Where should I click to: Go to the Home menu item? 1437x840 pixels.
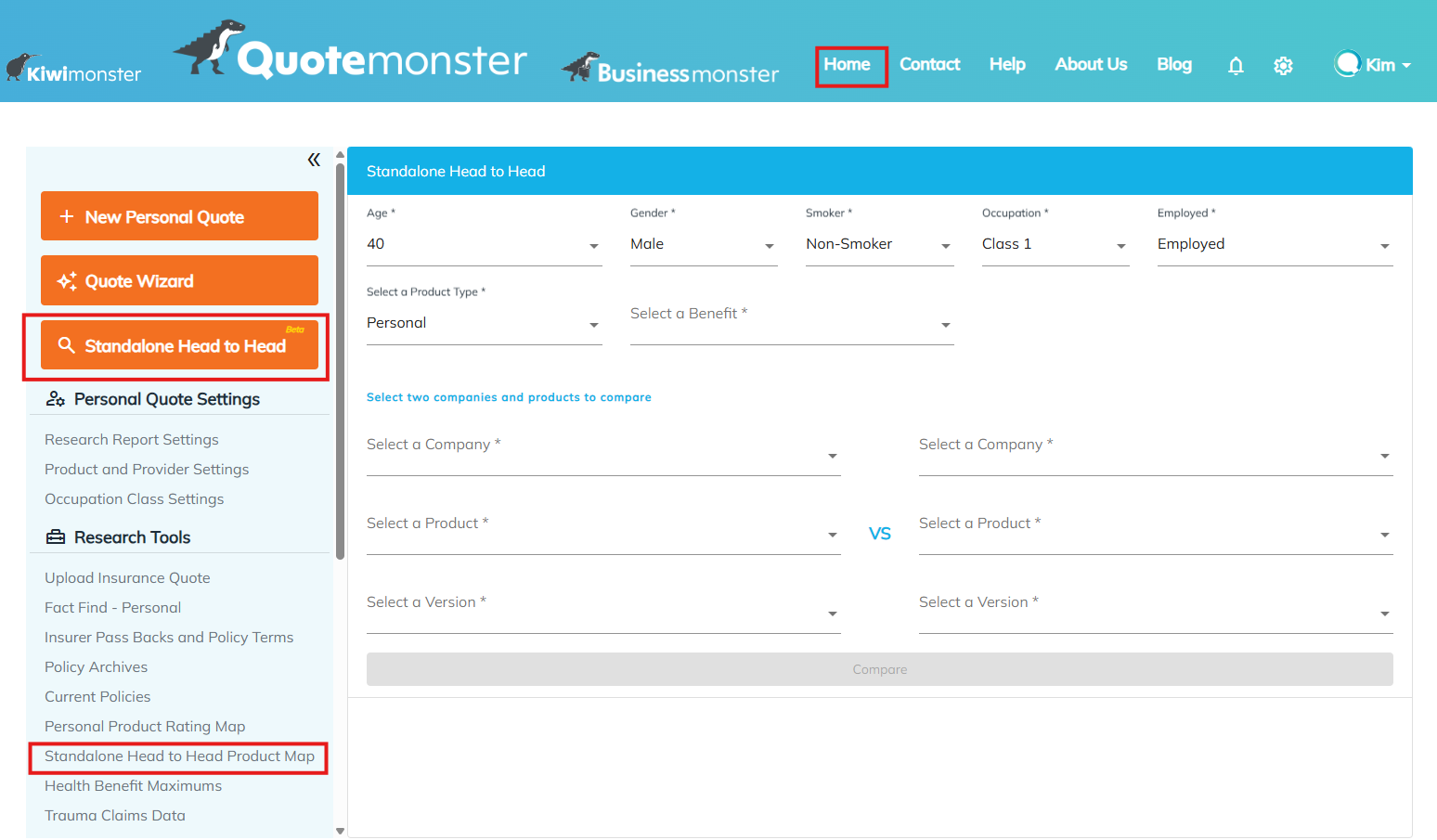[x=847, y=64]
